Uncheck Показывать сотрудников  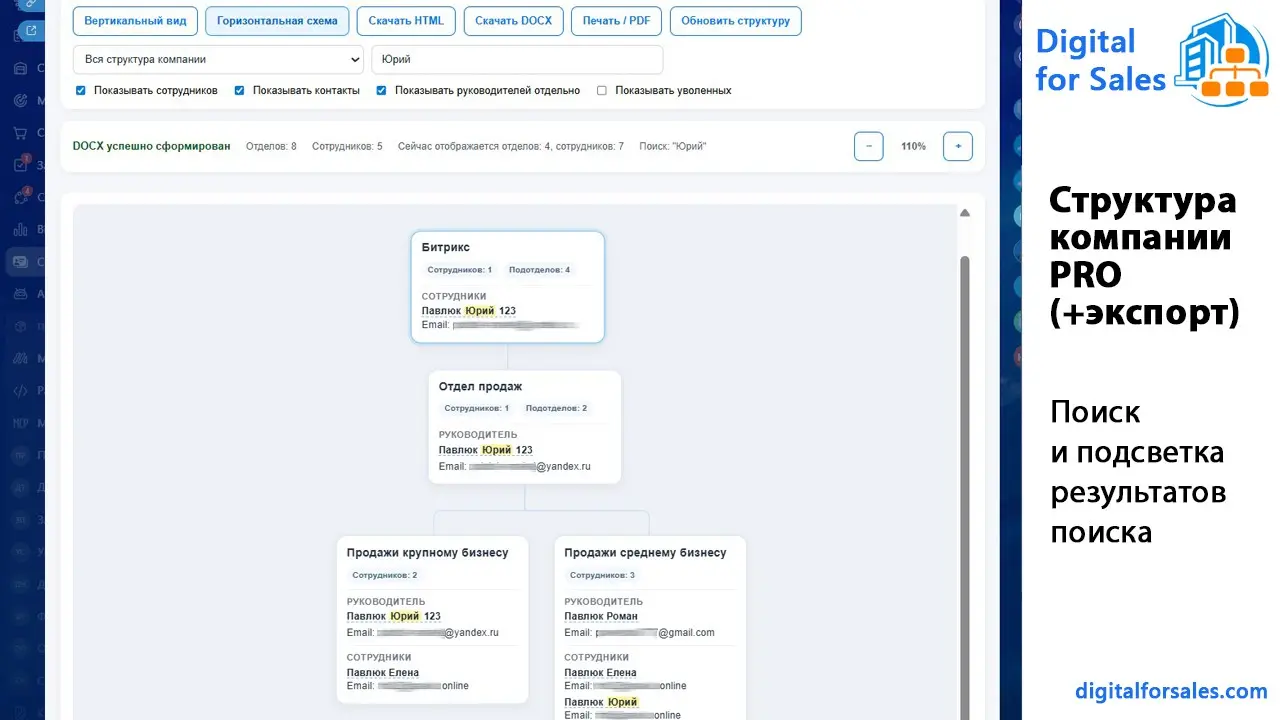click(x=80, y=90)
